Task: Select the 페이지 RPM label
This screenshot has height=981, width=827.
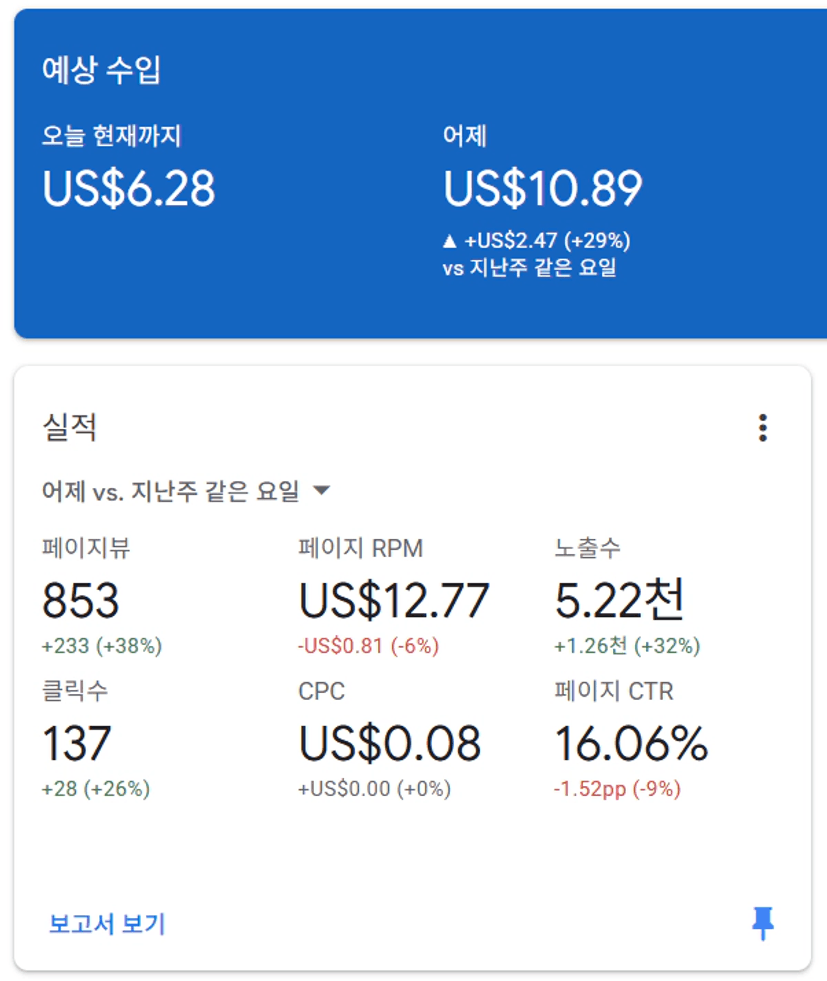Action: point(361,548)
